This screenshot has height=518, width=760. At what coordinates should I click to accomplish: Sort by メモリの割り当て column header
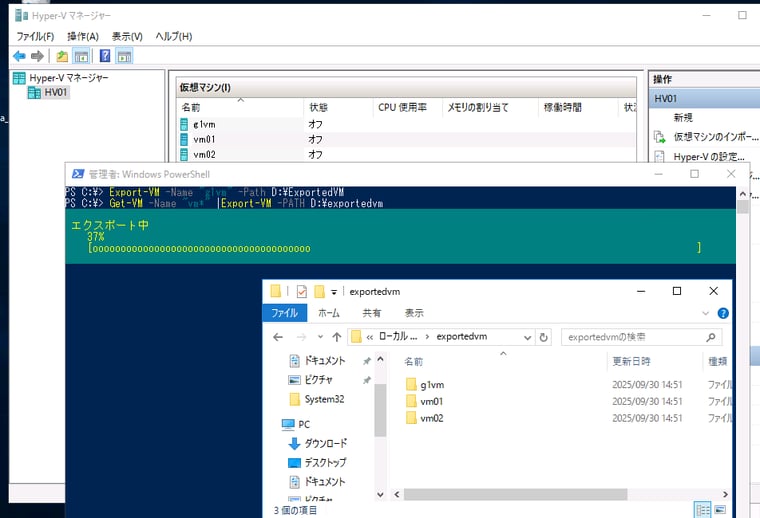[x=490, y=108]
